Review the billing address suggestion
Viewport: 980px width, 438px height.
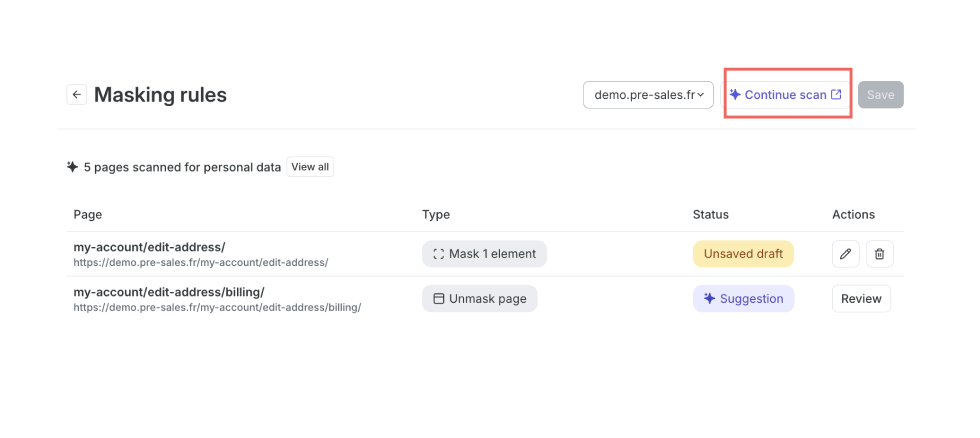(x=861, y=299)
